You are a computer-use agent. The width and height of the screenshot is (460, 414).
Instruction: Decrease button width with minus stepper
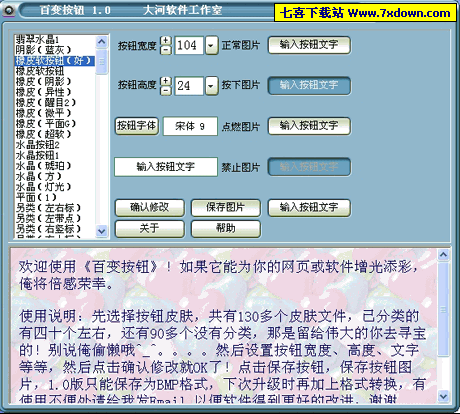[166, 50]
